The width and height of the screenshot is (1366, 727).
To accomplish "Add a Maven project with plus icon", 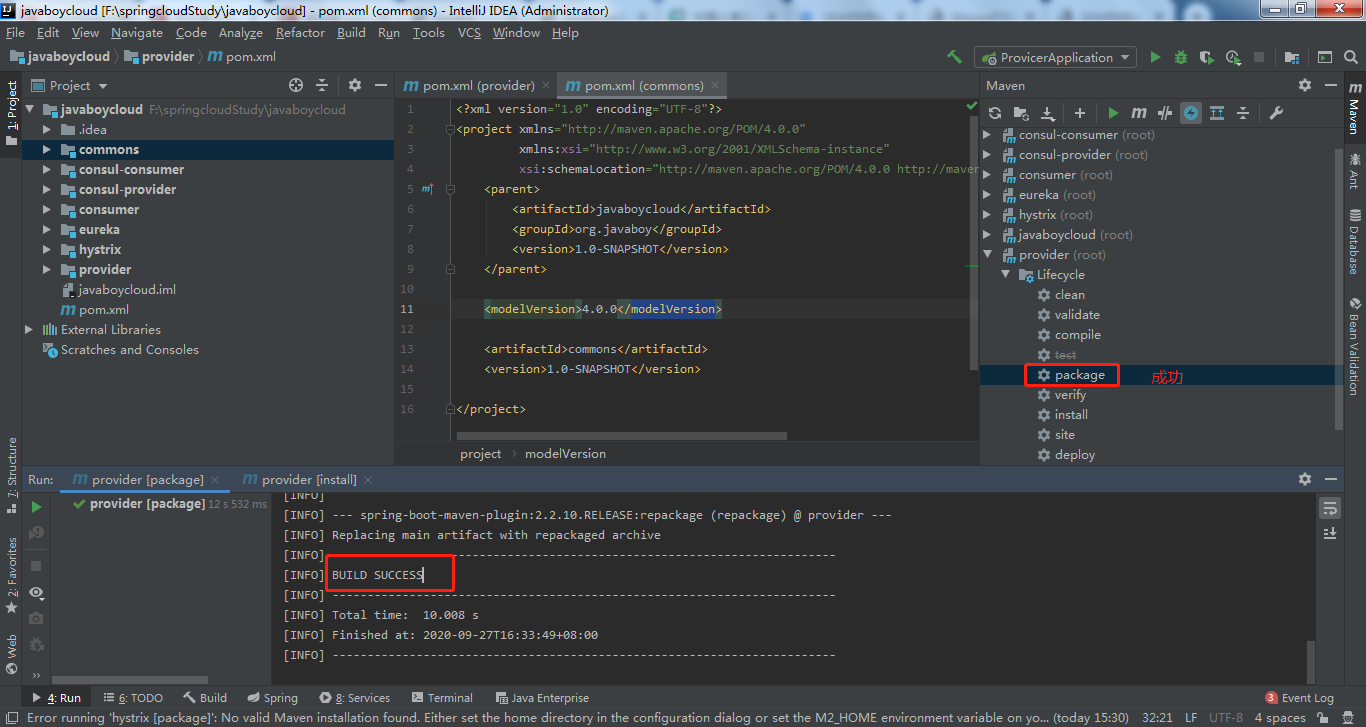I will point(1080,113).
